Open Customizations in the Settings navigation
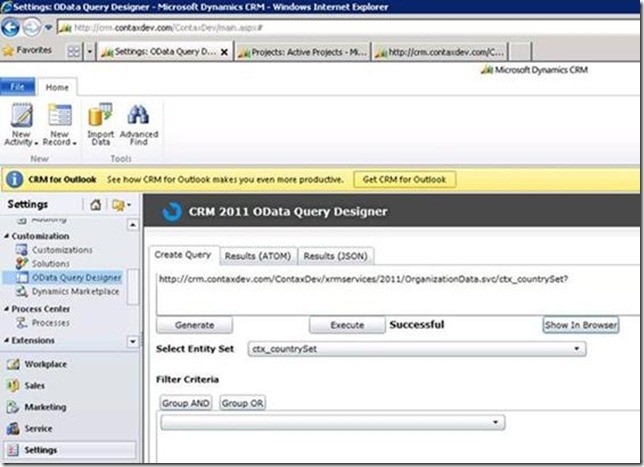644x467 pixels. [x=61, y=250]
